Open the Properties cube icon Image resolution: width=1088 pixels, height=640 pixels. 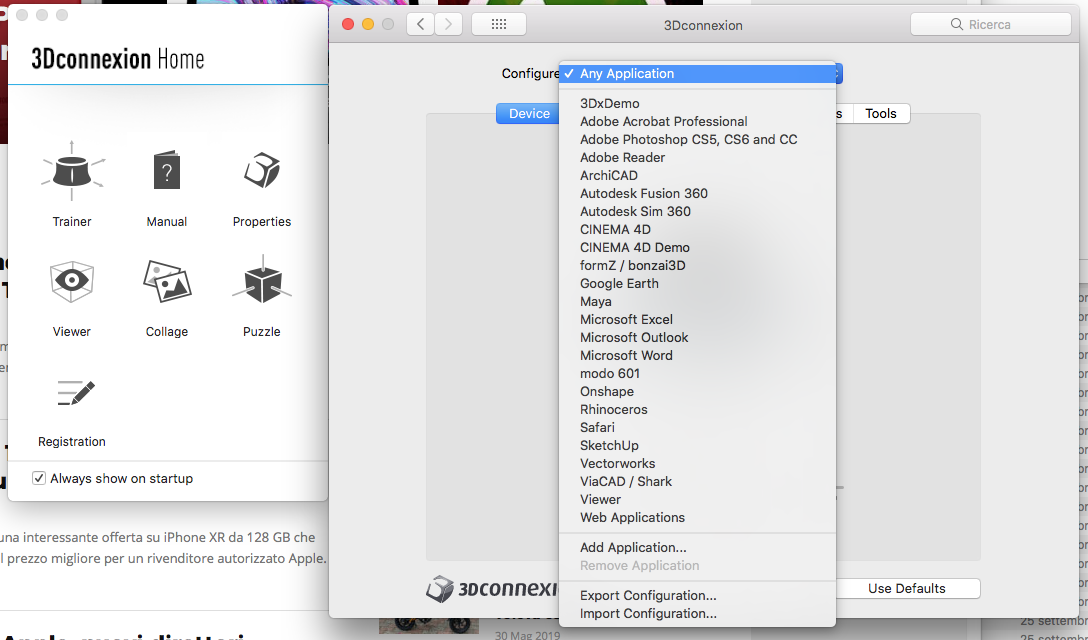pos(262,170)
